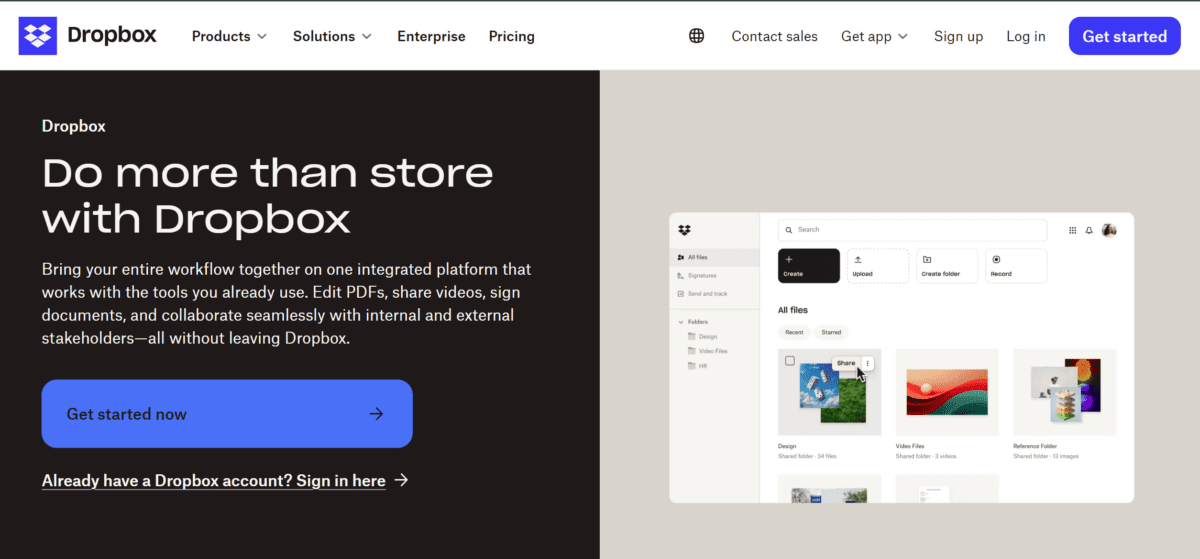The height and width of the screenshot is (559, 1200).
Task: Click the upload arrow icon on Upload tile
Action: (858, 259)
